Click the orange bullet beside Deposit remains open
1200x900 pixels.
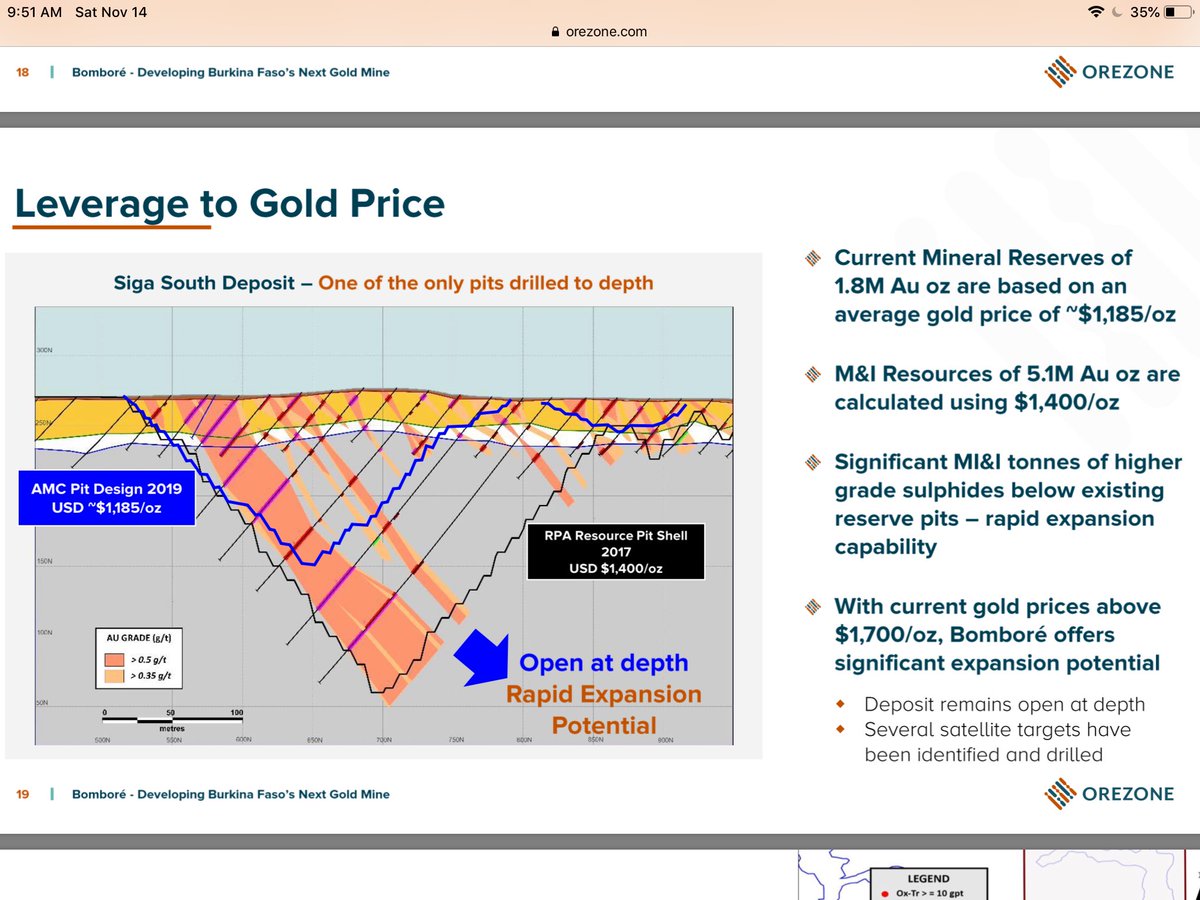pos(838,704)
